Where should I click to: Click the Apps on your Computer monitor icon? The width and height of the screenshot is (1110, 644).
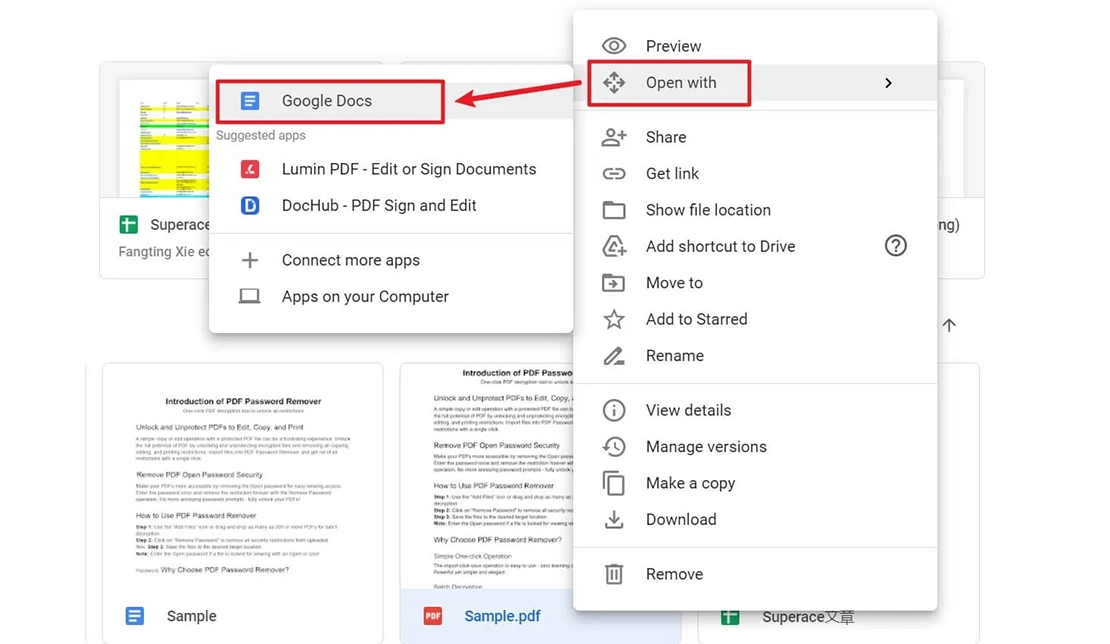click(249, 296)
